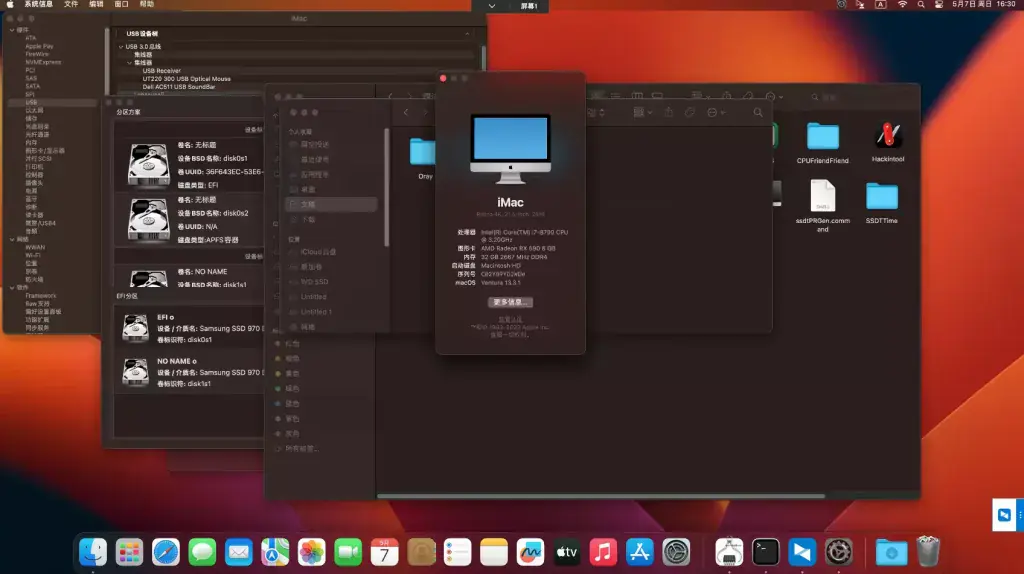This screenshot has height=574, width=1024.
Task: Collapse the 网络 section in System Information
Action: [x=12, y=240]
